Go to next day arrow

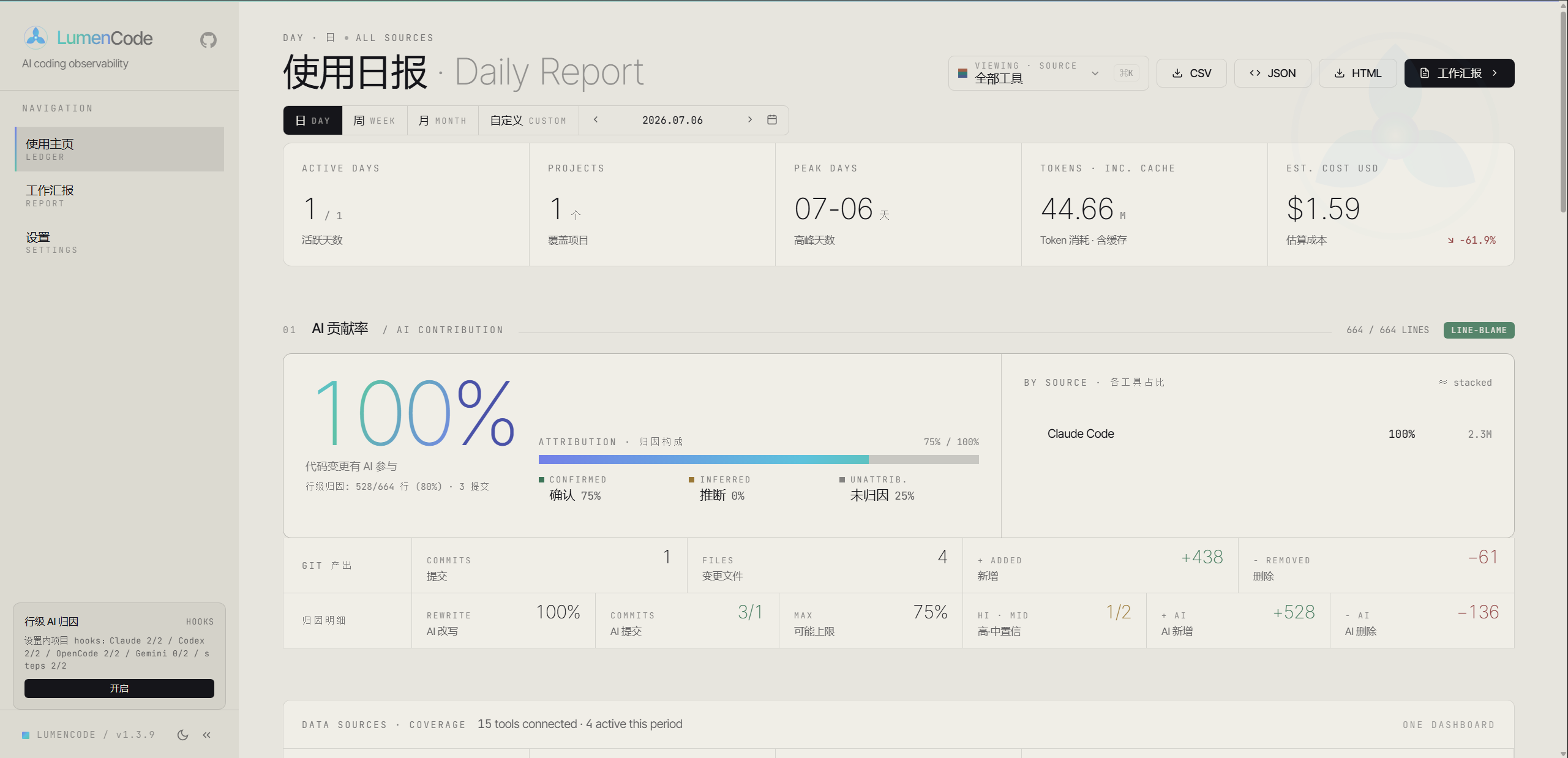749,120
